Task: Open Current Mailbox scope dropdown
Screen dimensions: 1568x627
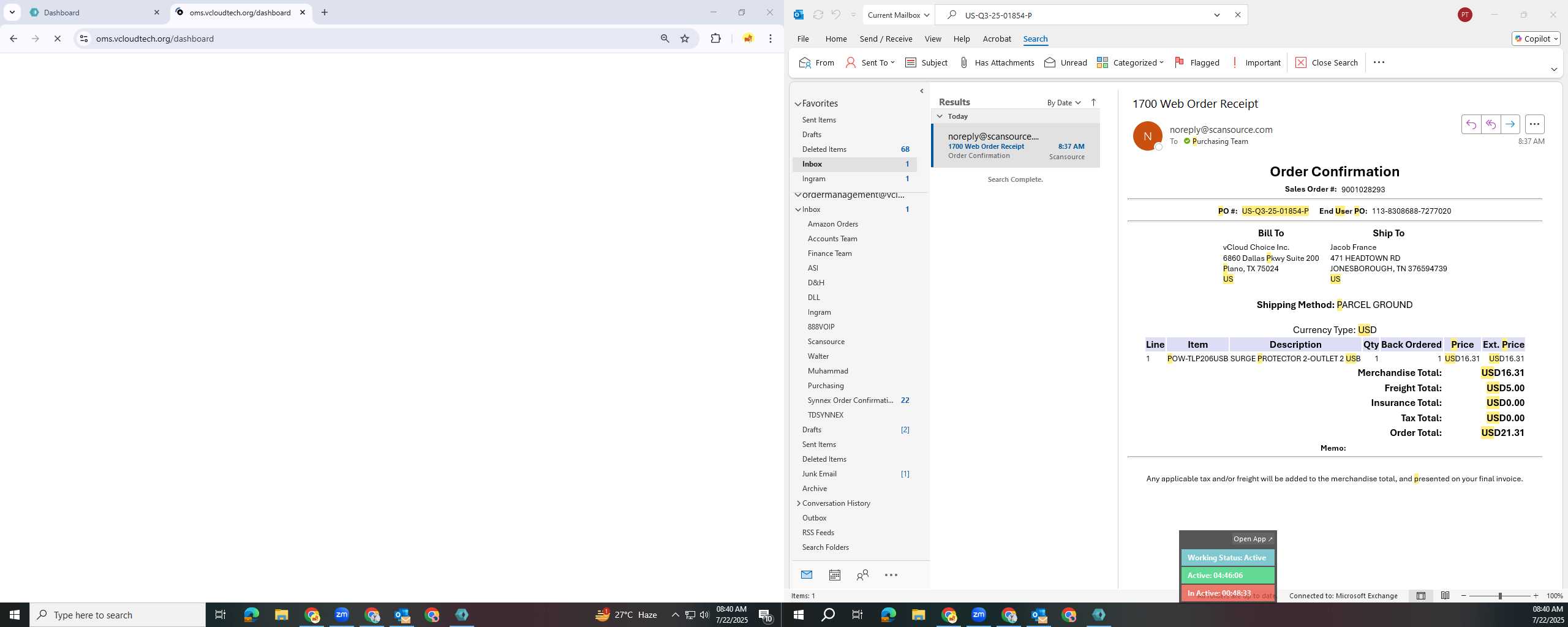Action: click(898, 15)
